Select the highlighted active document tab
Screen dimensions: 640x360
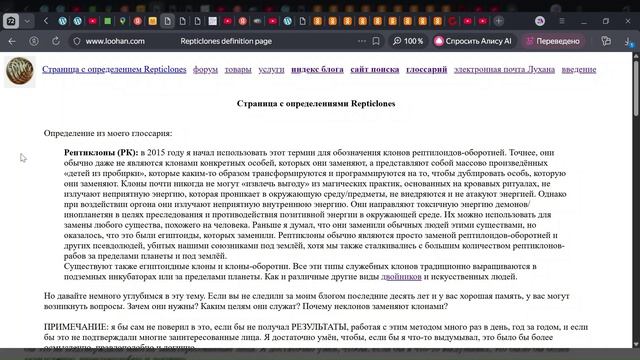click(x=168, y=21)
